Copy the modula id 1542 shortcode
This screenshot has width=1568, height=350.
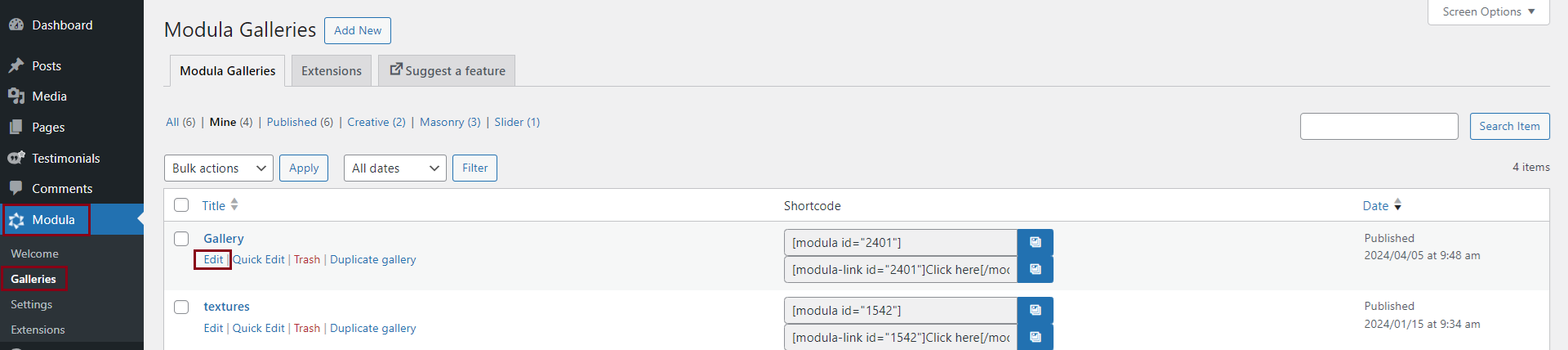pyautogui.click(x=1035, y=310)
